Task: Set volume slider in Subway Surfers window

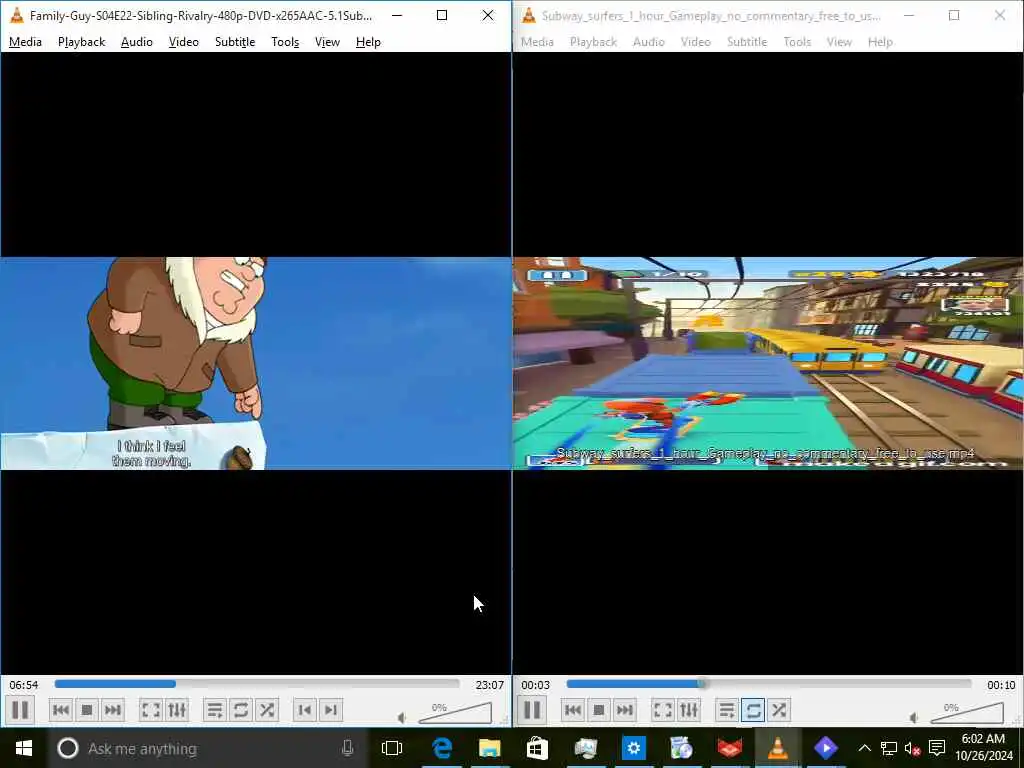Action: pyautogui.click(x=967, y=713)
